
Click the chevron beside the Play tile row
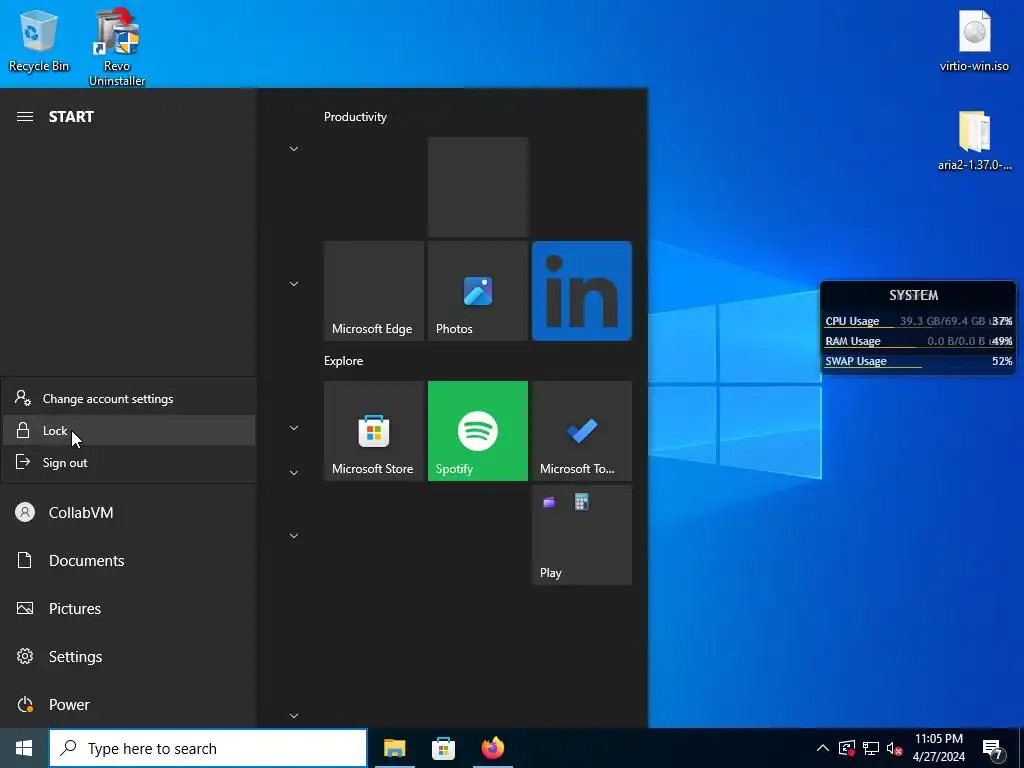[x=294, y=536]
